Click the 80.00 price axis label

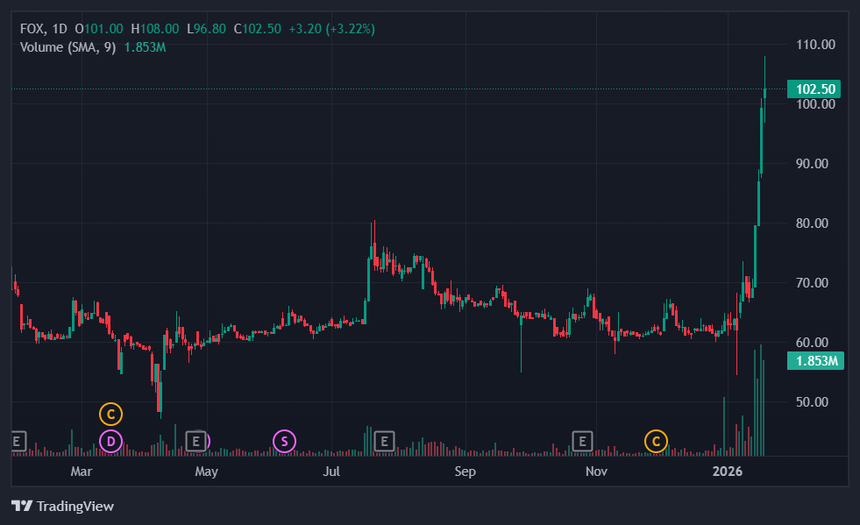[x=816, y=223]
